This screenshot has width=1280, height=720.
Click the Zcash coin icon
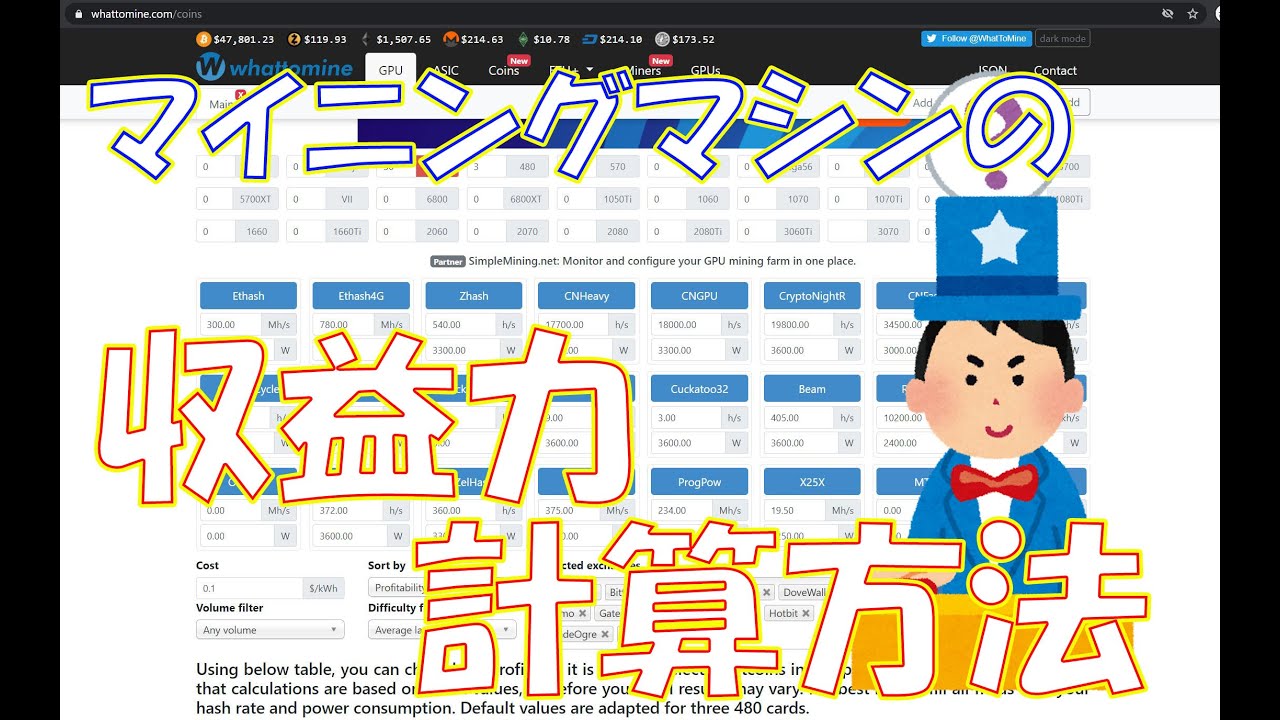pos(294,39)
